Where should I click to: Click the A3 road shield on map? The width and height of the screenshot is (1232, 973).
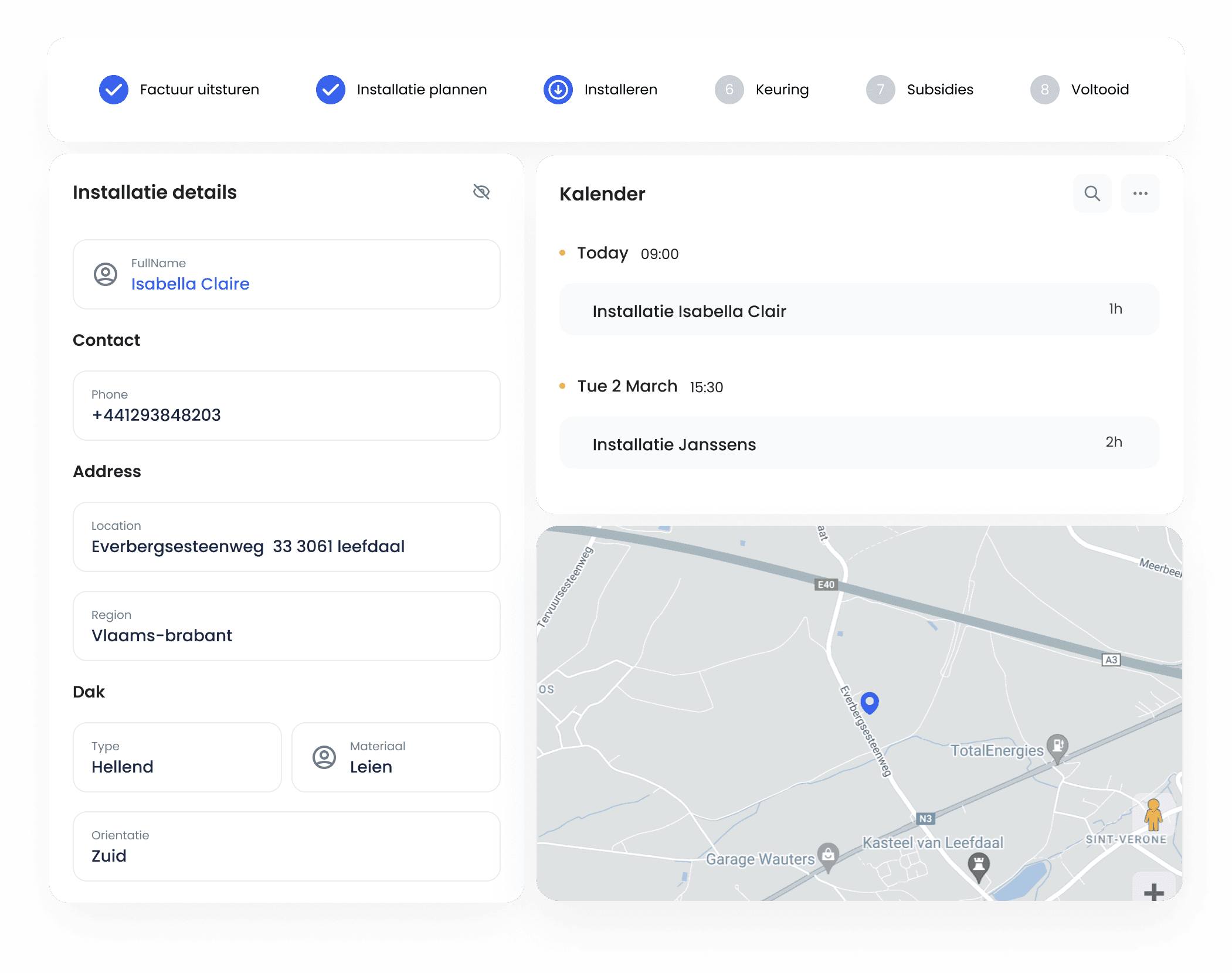coord(1111,659)
